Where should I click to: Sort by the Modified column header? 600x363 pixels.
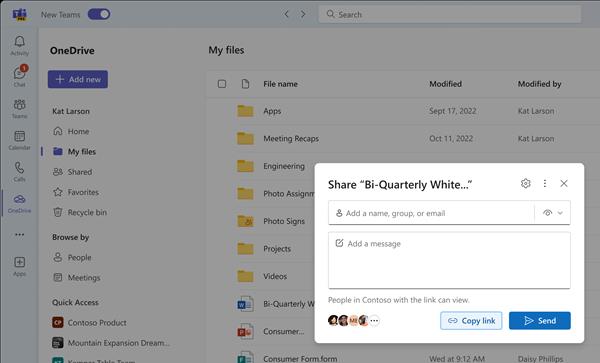tap(445, 84)
